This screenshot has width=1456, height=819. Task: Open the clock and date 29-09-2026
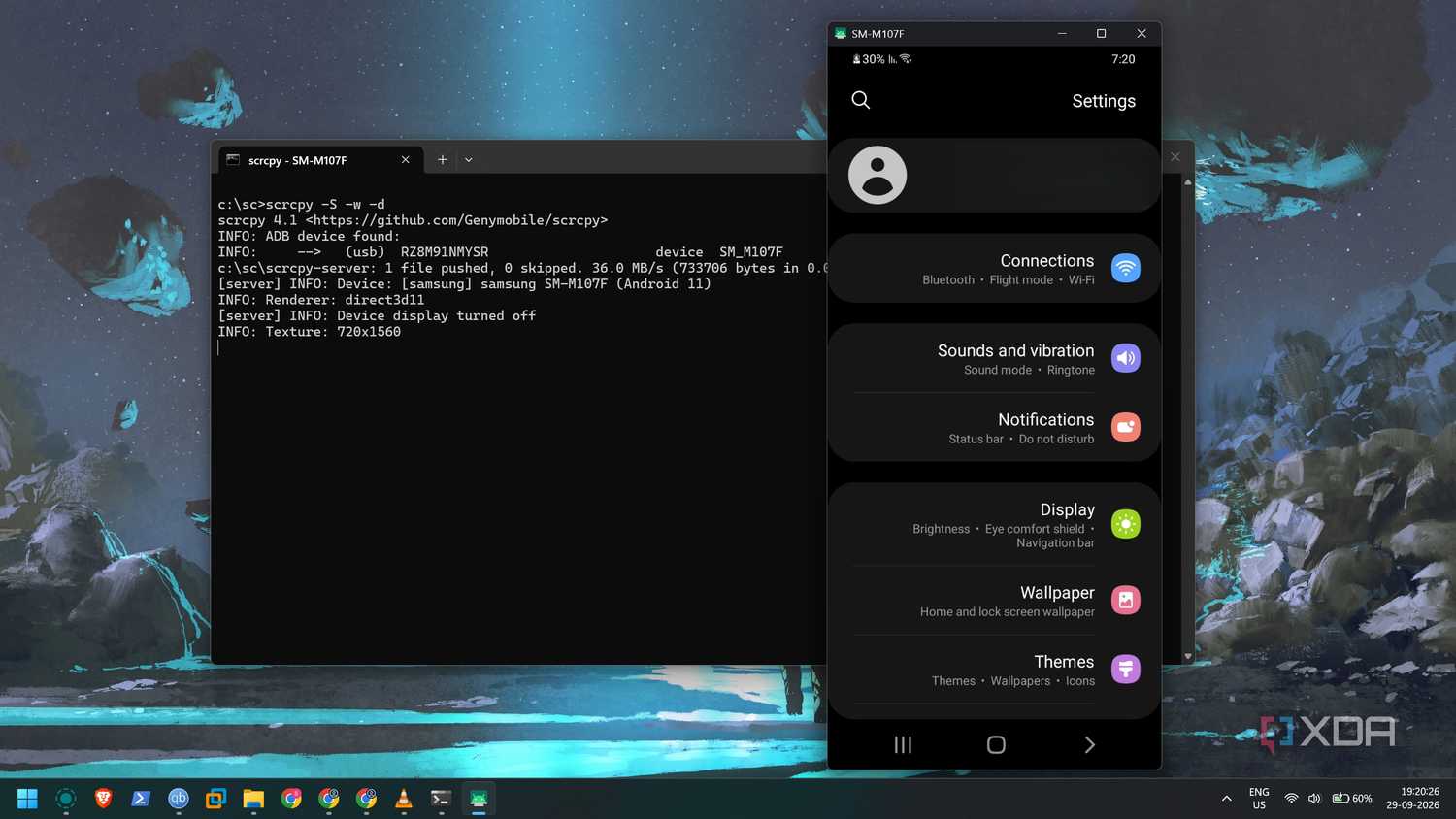click(1412, 799)
